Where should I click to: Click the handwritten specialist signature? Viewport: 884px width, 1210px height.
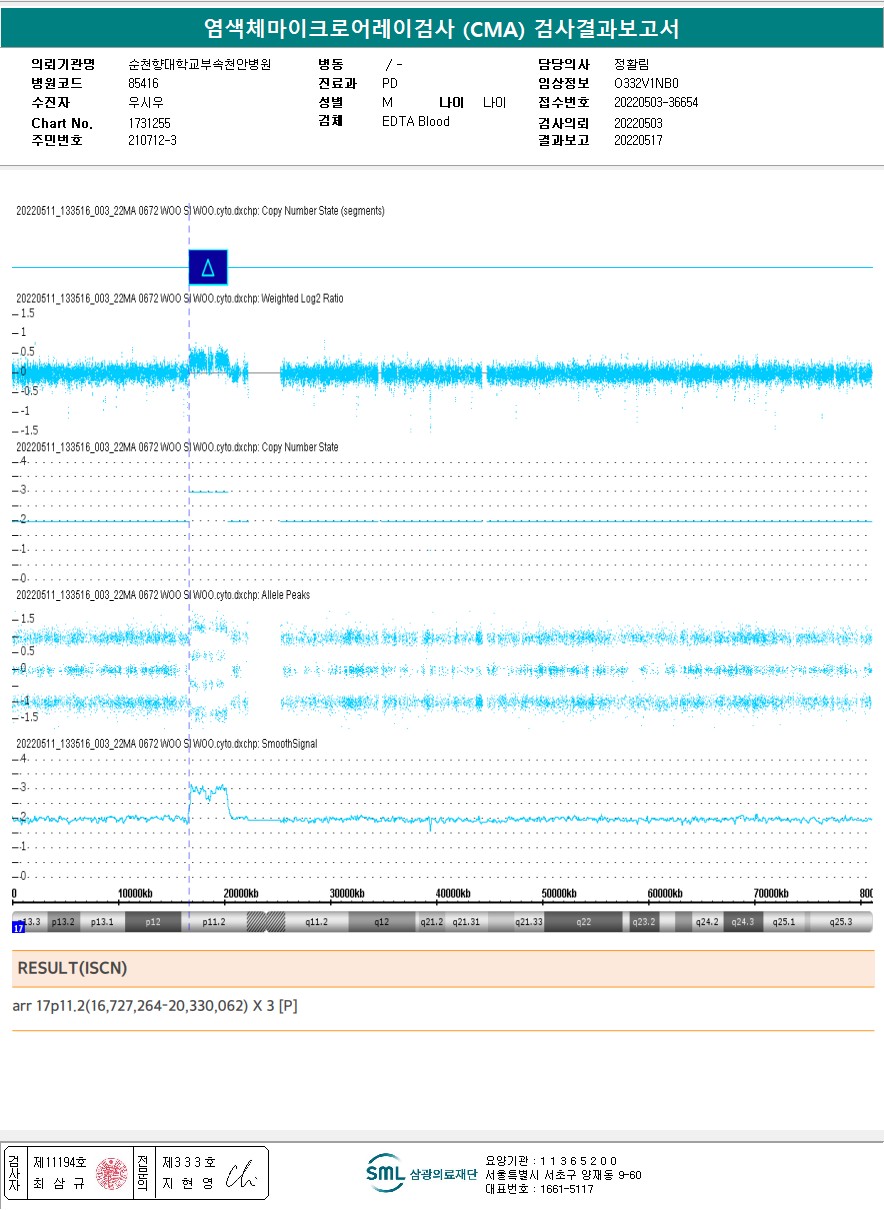pyautogui.click(x=240, y=1174)
